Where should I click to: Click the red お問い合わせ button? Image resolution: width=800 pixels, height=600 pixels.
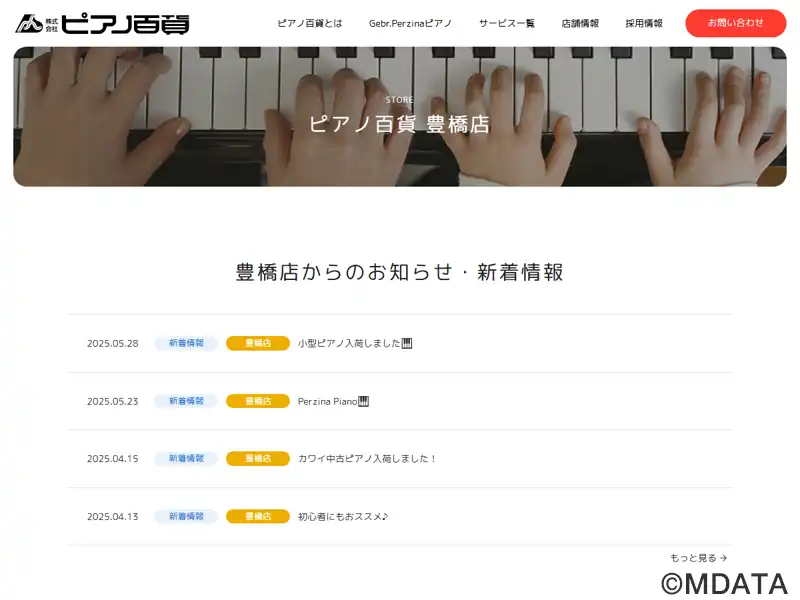click(735, 23)
